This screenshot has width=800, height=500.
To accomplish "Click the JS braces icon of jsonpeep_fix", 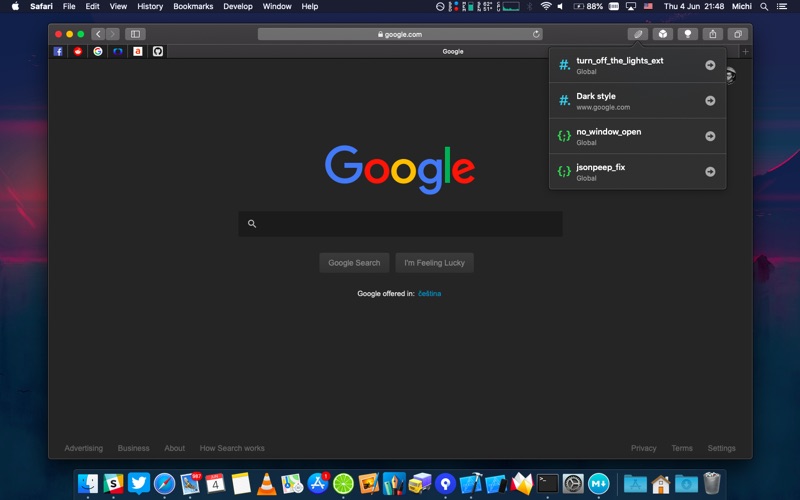I will click(x=564, y=171).
